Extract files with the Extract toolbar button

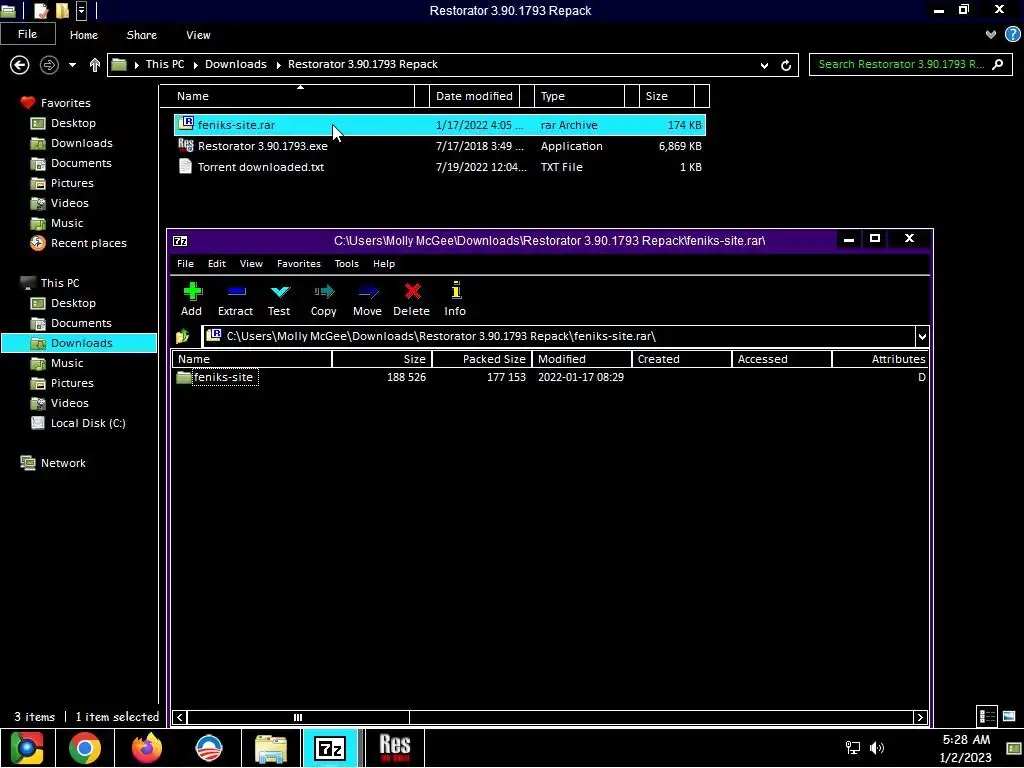[235, 299]
